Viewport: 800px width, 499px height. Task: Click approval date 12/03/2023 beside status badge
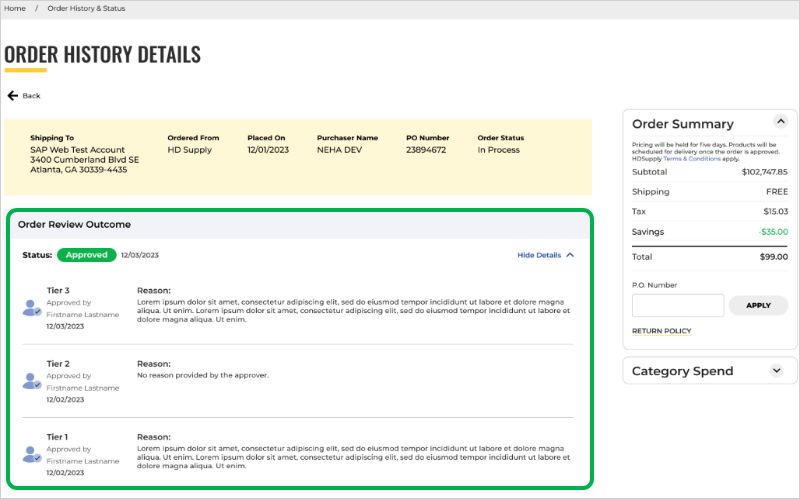[140, 255]
